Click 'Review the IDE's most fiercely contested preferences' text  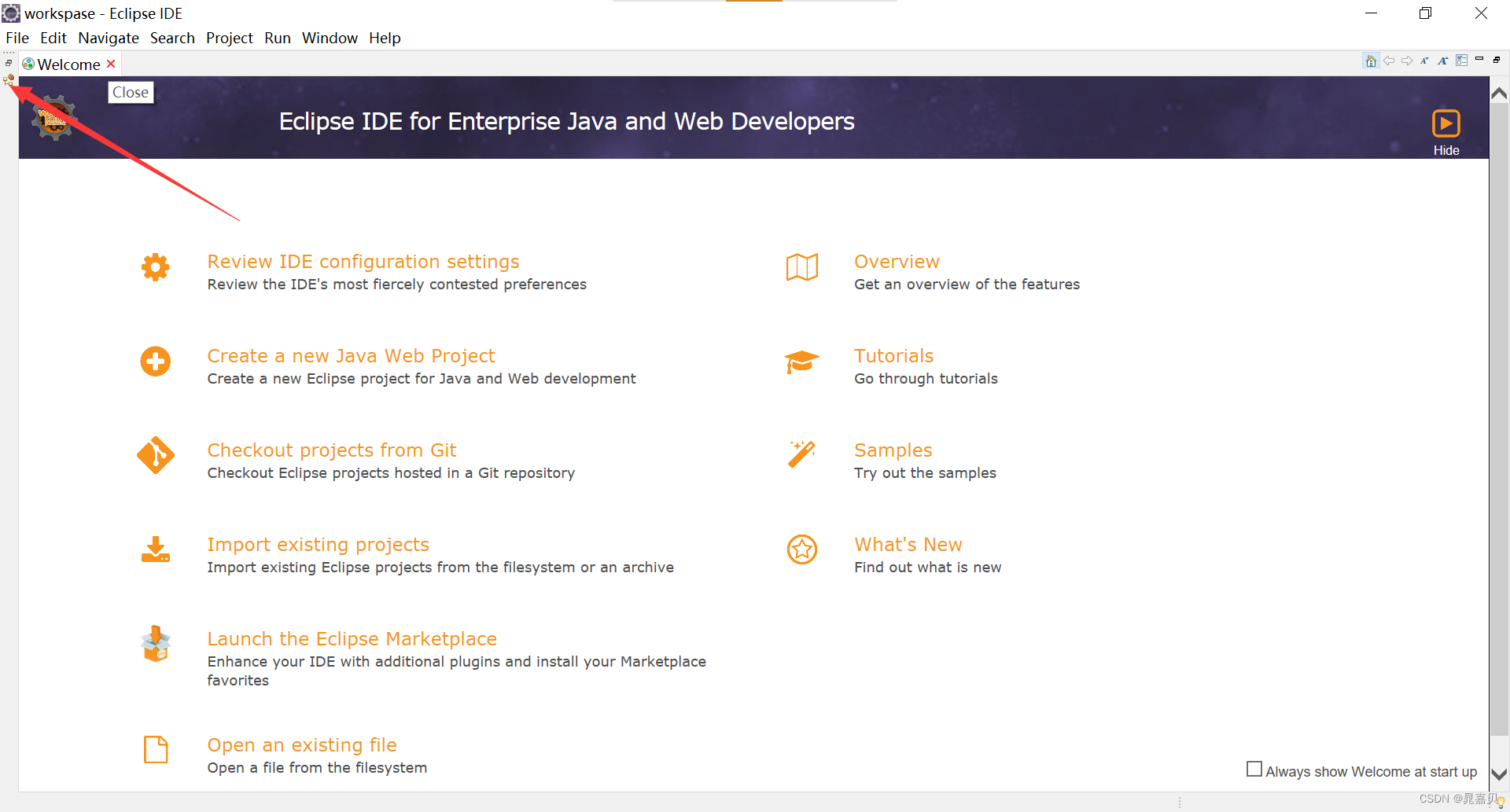tap(396, 285)
